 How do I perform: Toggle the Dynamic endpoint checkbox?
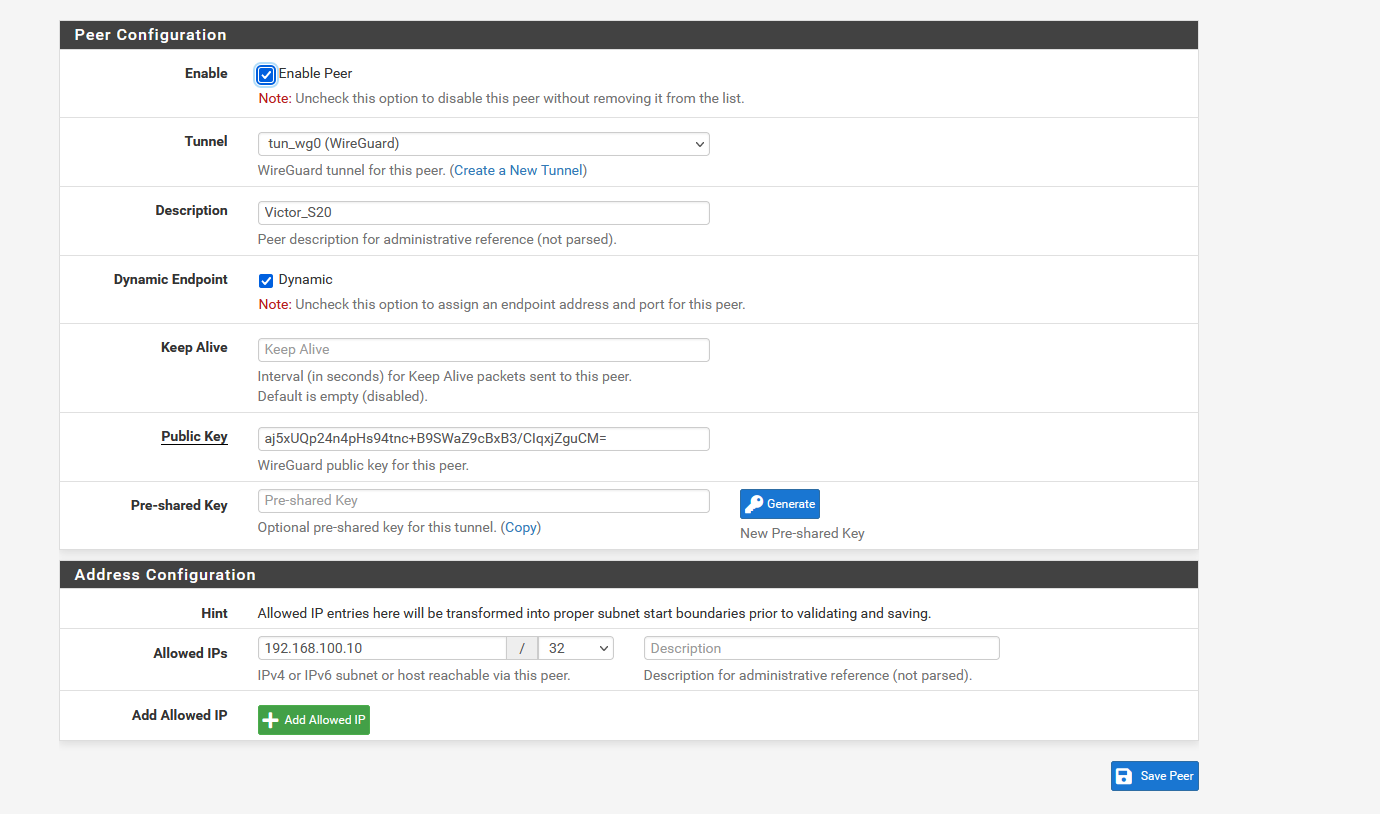tap(266, 280)
